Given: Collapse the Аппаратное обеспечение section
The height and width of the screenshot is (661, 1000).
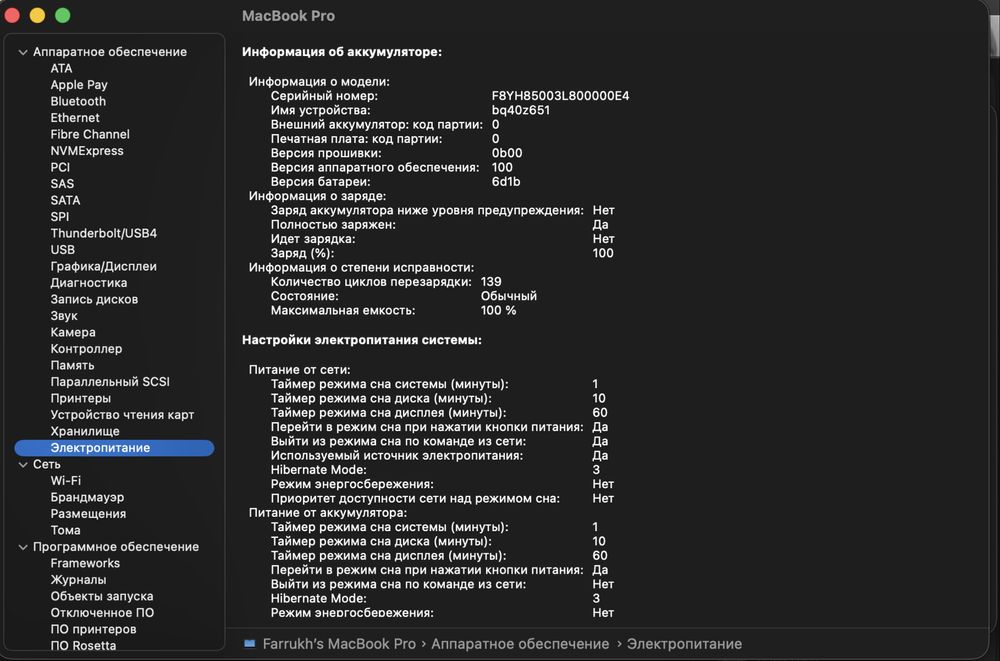Looking at the screenshot, I should (23, 52).
